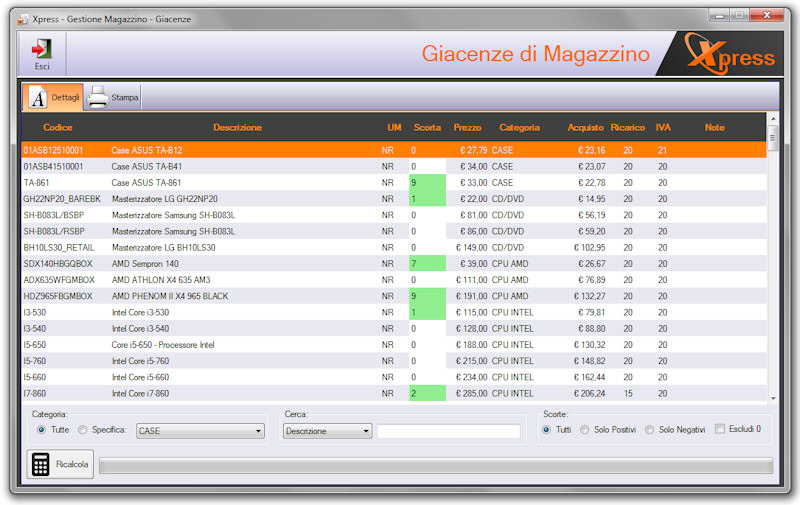Click the Esci exit icon

click(42, 49)
